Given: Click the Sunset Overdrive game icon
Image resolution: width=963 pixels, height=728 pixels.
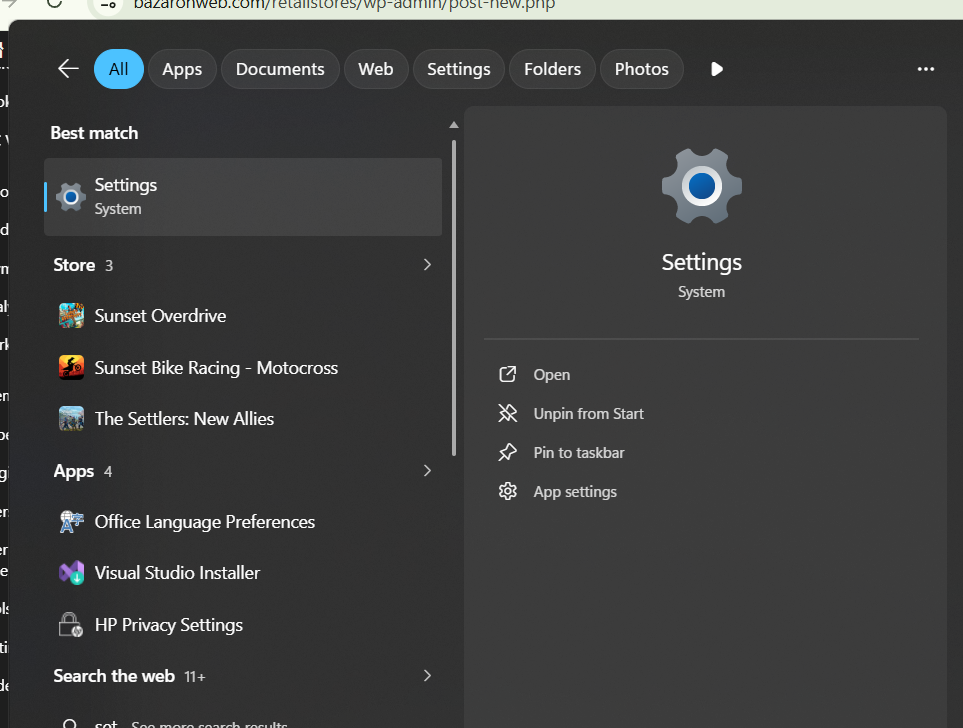Looking at the screenshot, I should point(71,316).
